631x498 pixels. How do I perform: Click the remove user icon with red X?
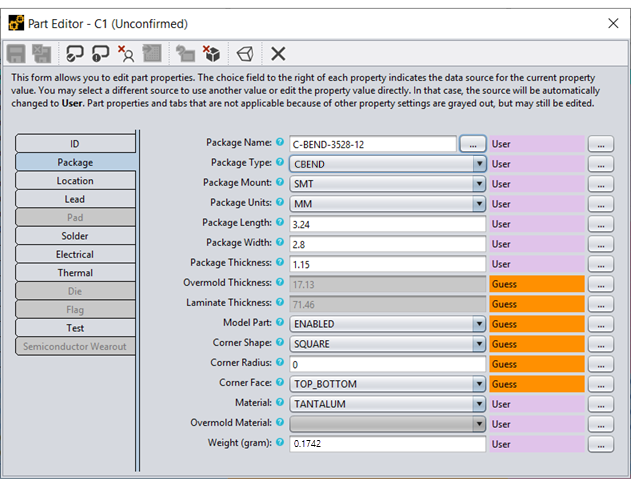tap(126, 54)
